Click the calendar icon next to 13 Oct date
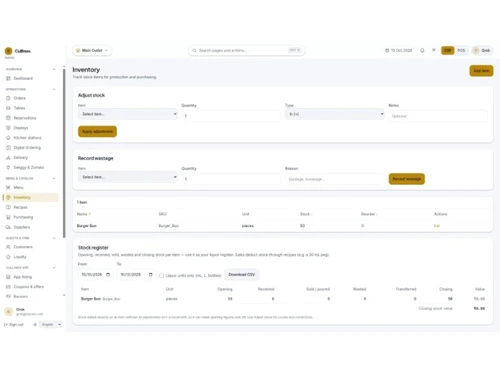Image resolution: width=500 pixels, height=375 pixels. pyautogui.click(x=387, y=50)
